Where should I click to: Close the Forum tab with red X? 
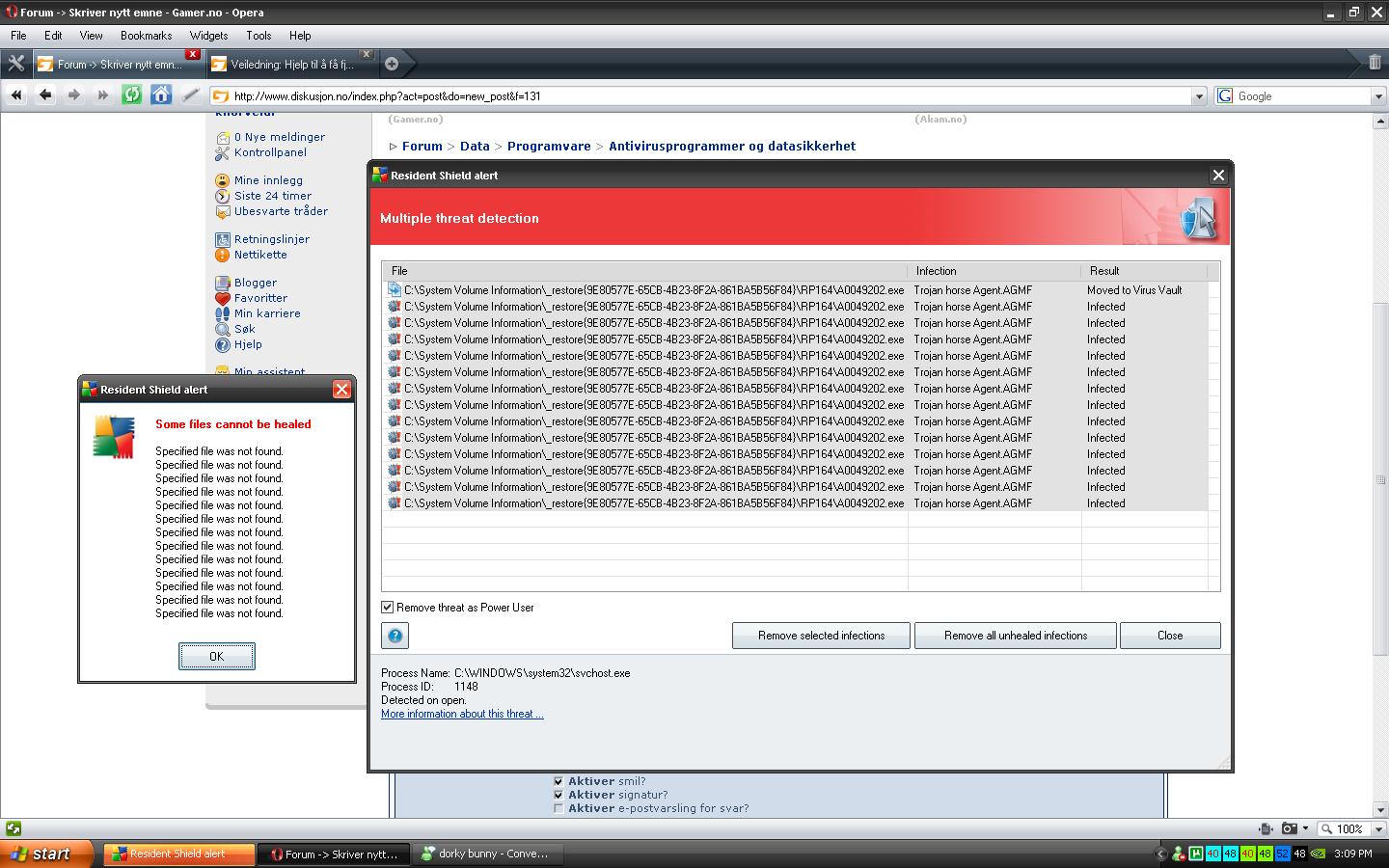[192, 54]
